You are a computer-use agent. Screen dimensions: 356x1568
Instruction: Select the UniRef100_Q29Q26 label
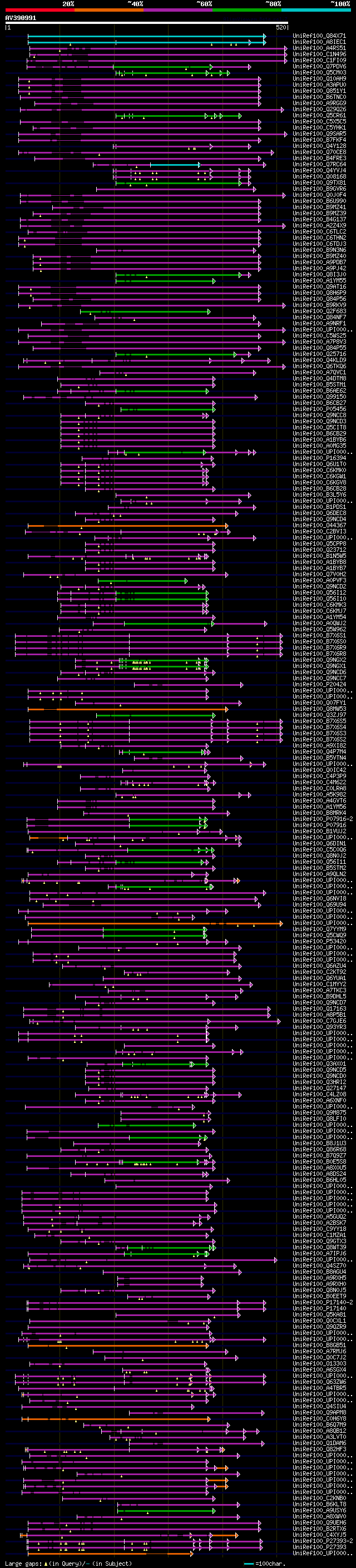[319, 110]
